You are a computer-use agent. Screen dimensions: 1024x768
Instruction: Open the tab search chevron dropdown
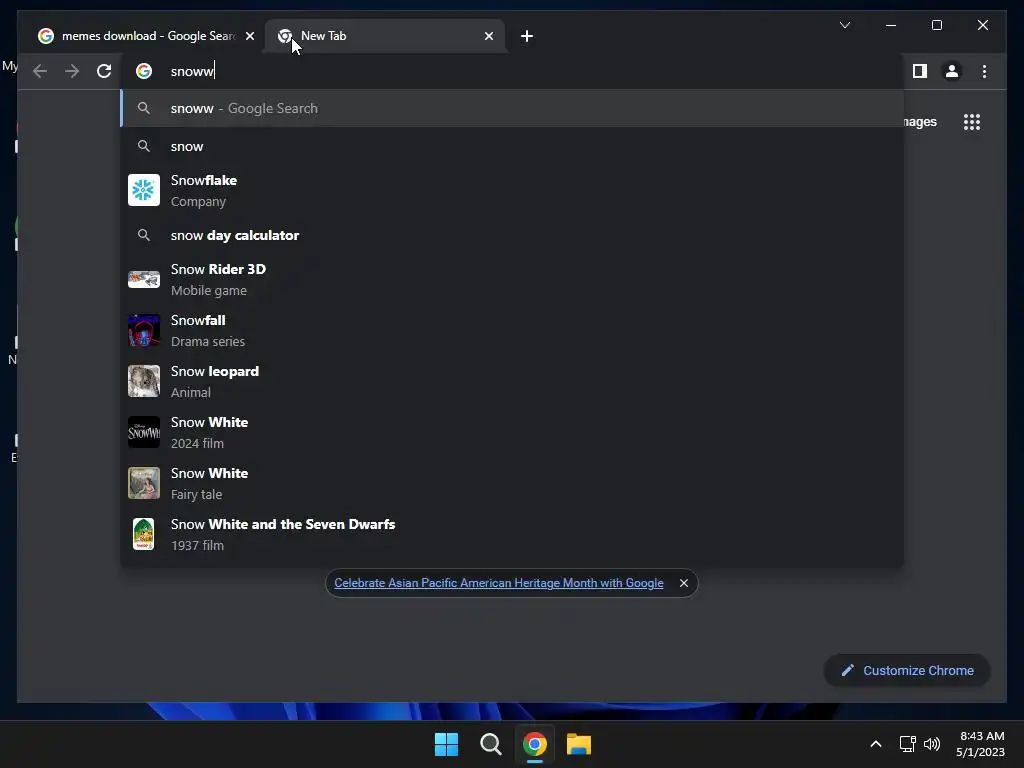tap(844, 25)
